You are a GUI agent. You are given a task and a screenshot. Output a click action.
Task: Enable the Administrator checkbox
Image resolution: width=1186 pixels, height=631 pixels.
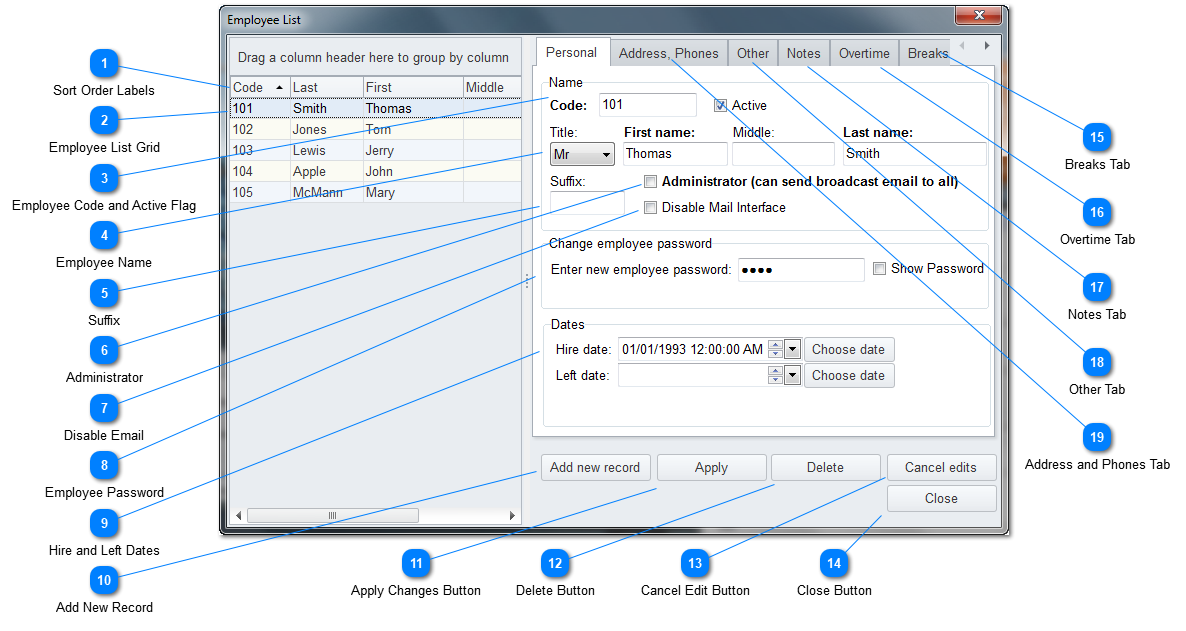pos(651,182)
